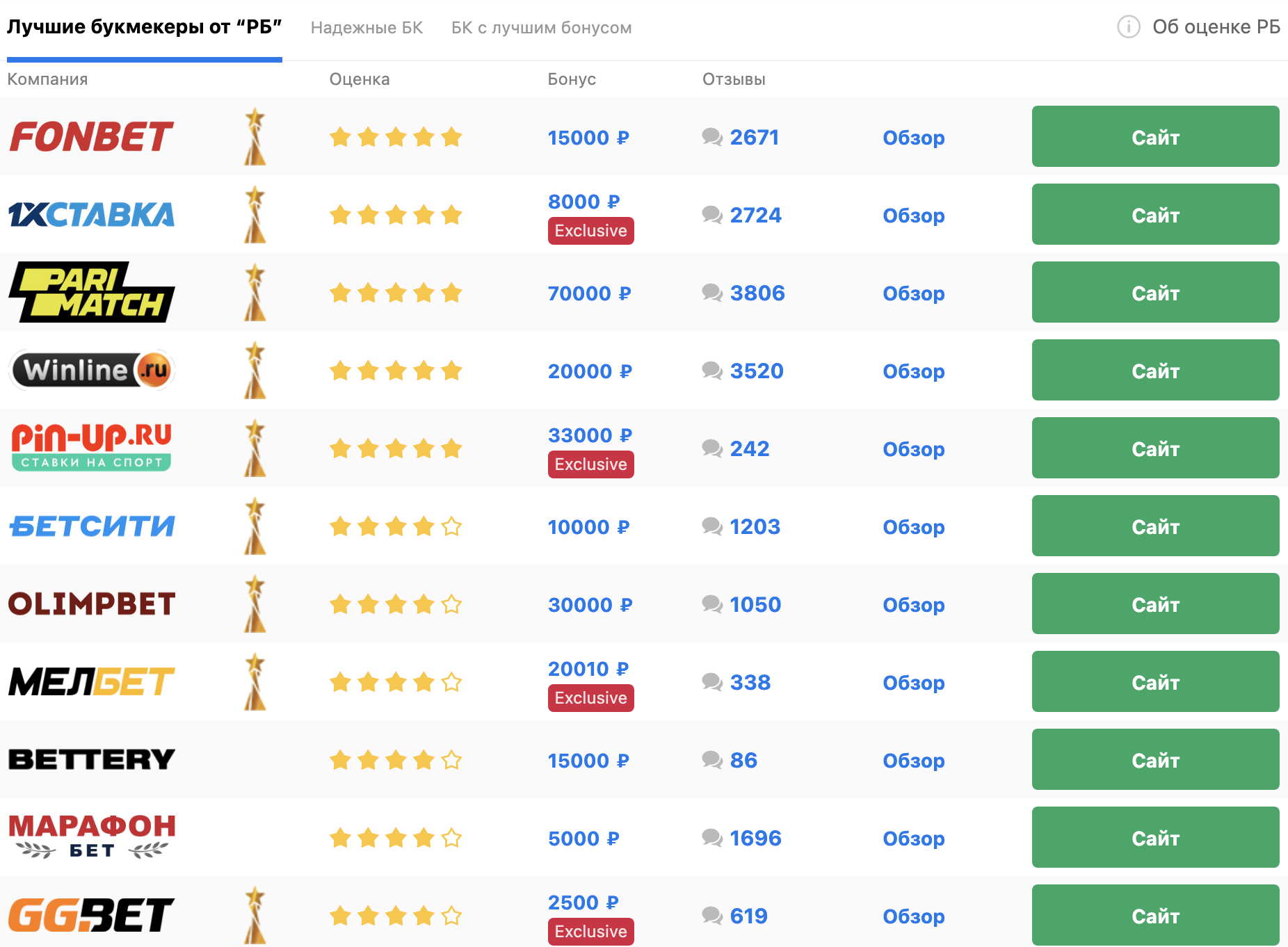Click the 70000 ₽ bonus for Parimatch

pyautogui.click(x=589, y=293)
